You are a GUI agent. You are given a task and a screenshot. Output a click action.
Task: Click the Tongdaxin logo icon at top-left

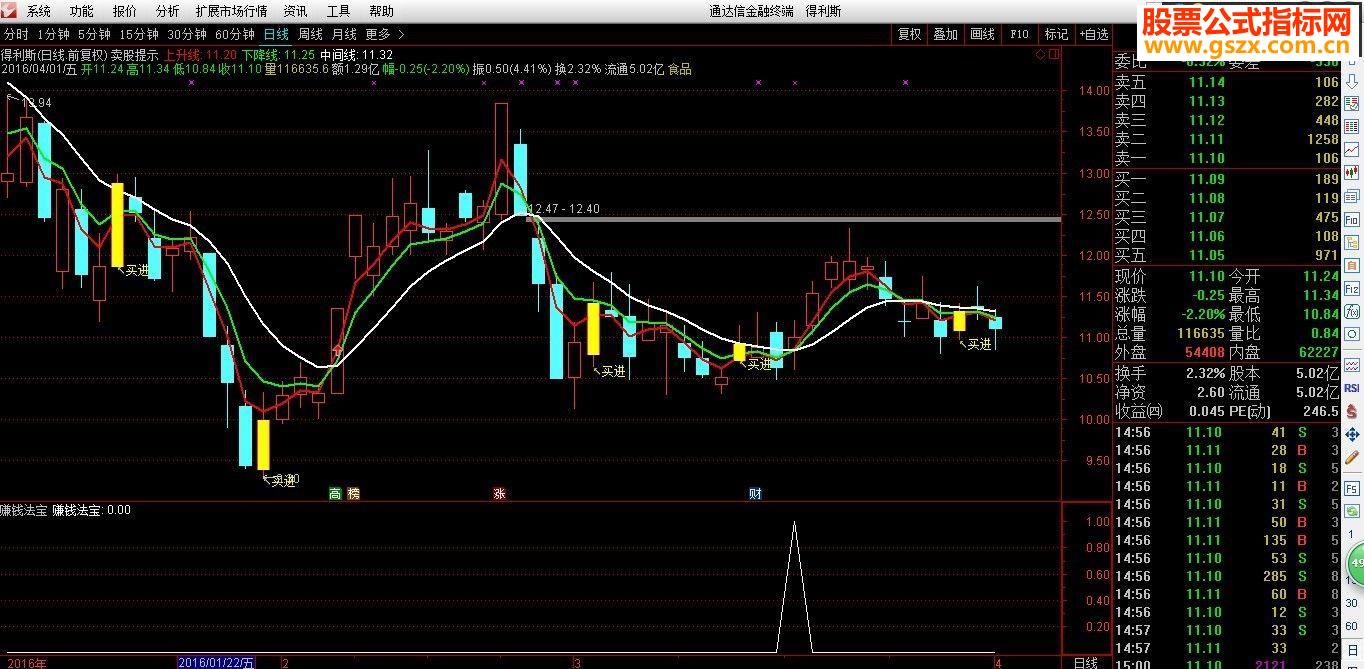click(x=9, y=11)
